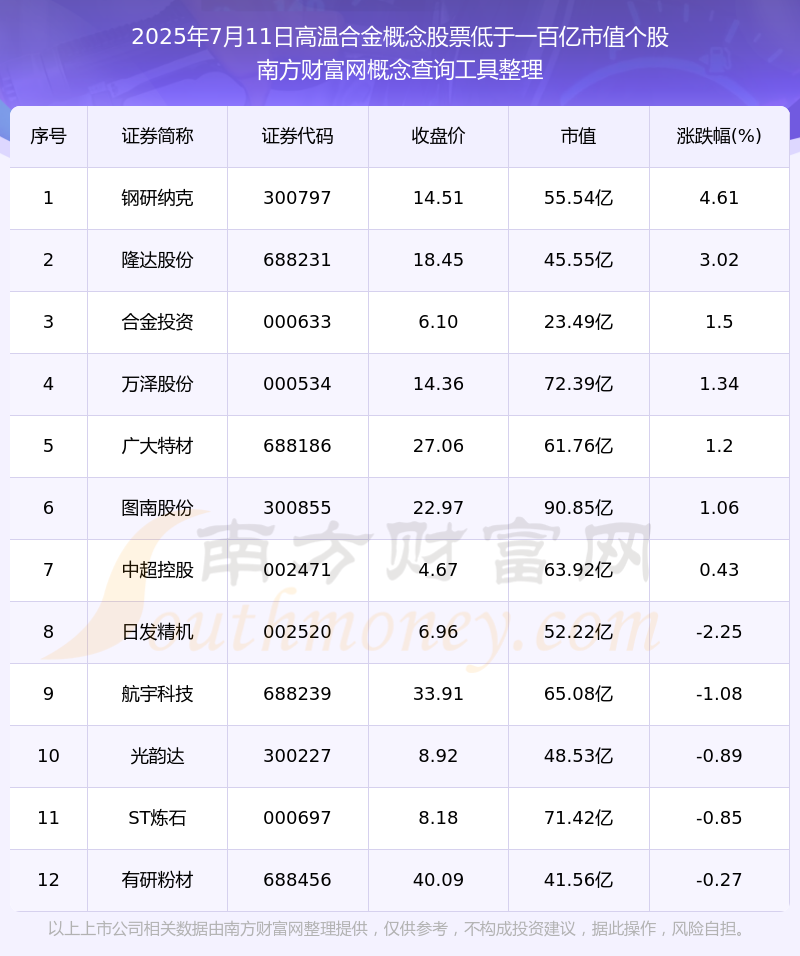Click closing price 33.91
800x956 pixels.
tap(438, 694)
